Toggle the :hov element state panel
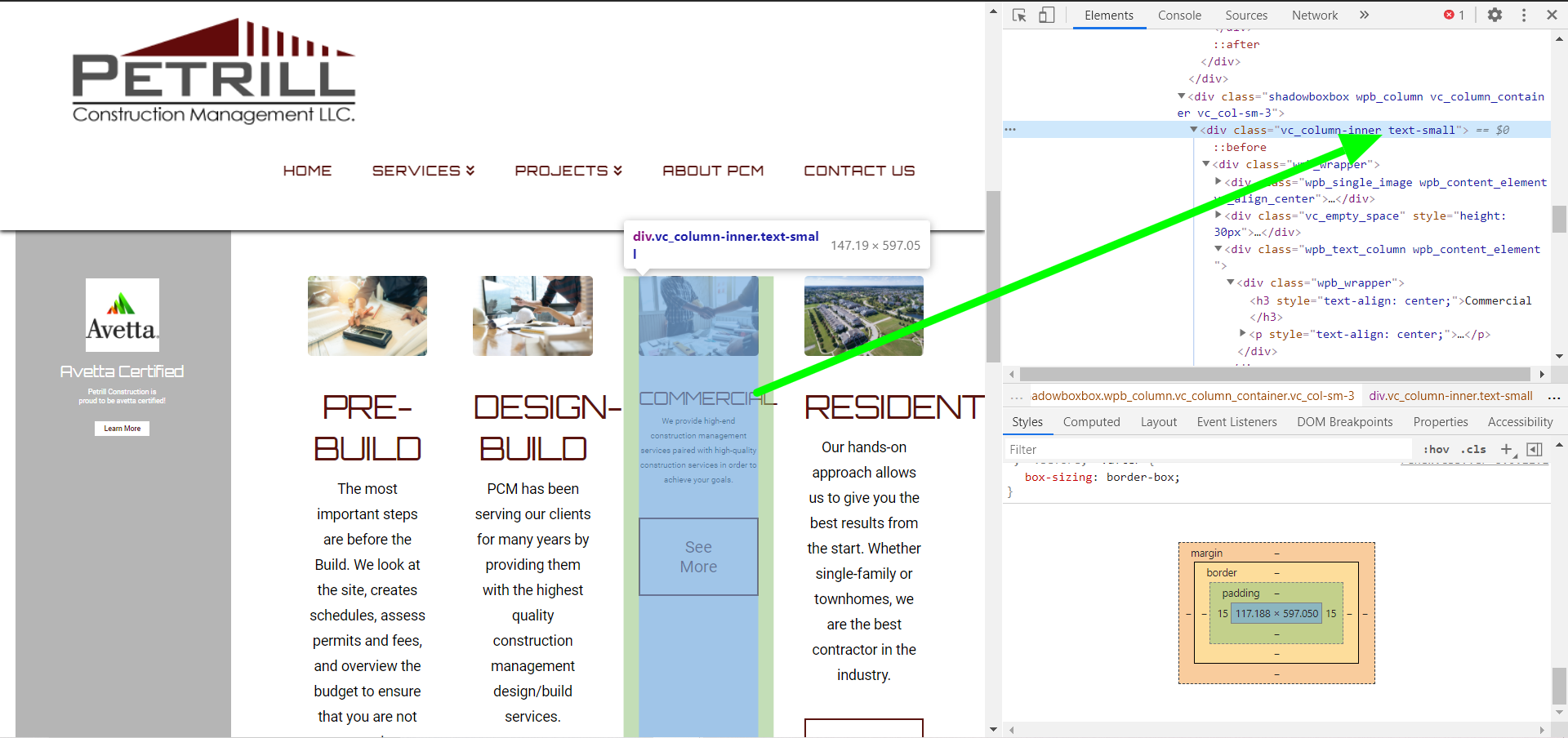This screenshot has width=1568, height=738. click(x=1437, y=450)
